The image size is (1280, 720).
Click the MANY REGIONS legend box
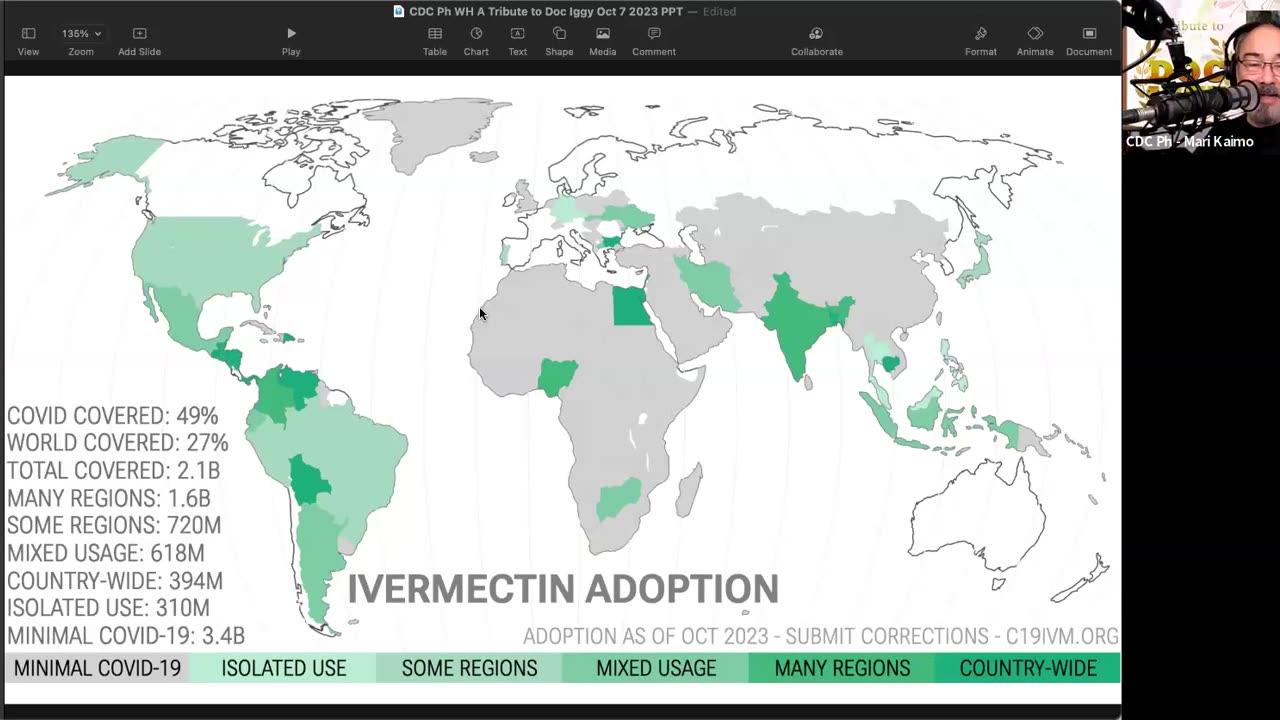tap(842, 668)
